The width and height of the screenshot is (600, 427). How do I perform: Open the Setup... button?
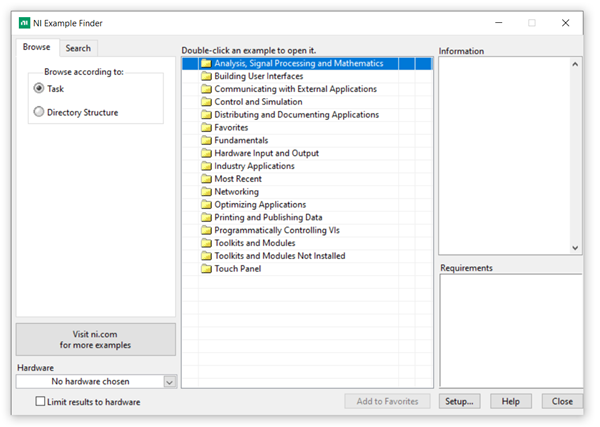[459, 401]
